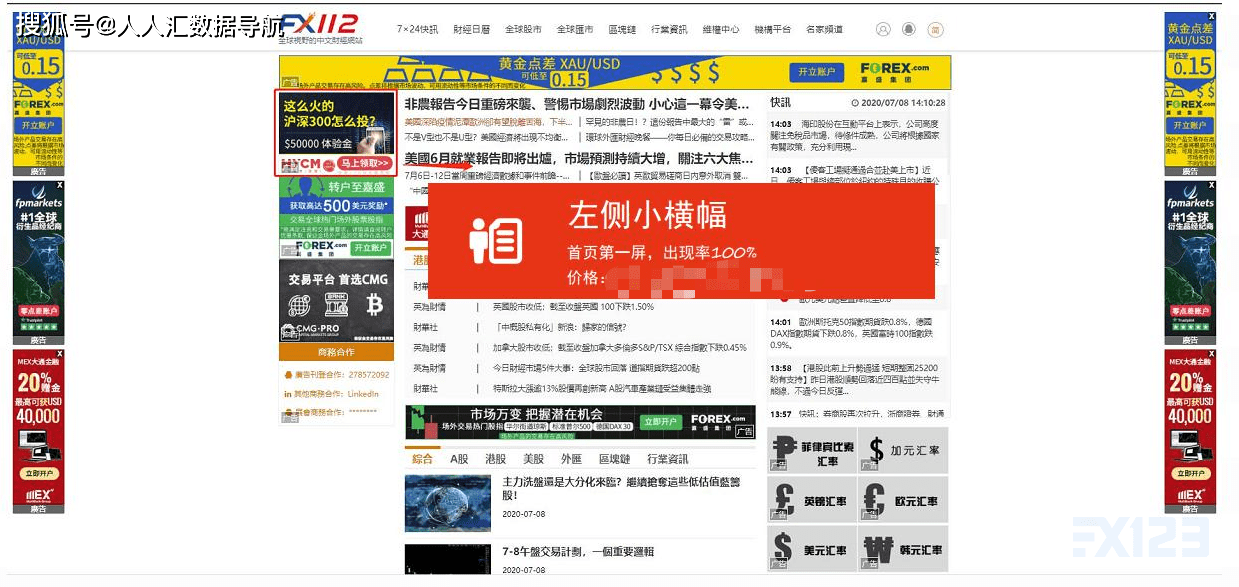Click 马上领取>> button in HYCM ad
The height and width of the screenshot is (587, 1239).
coord(364,163)
